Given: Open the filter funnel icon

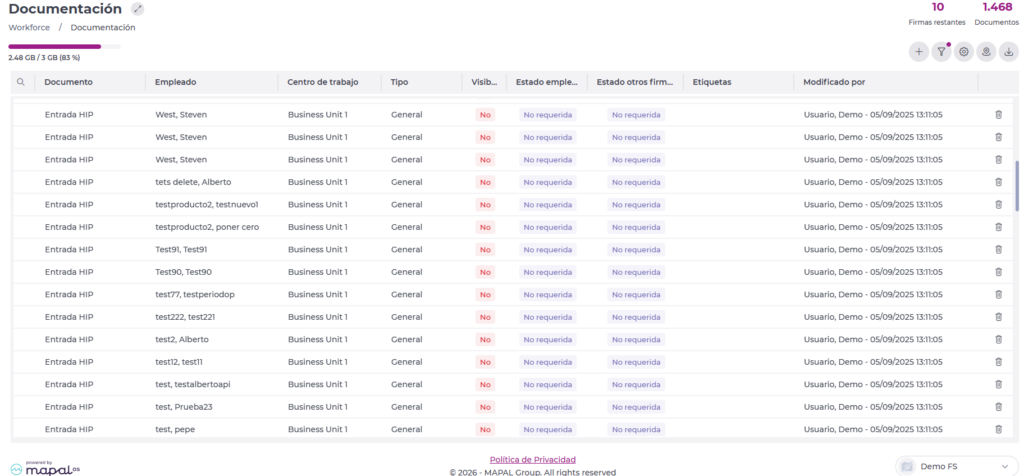Looking at the screenshot, I should pos(941,52).
